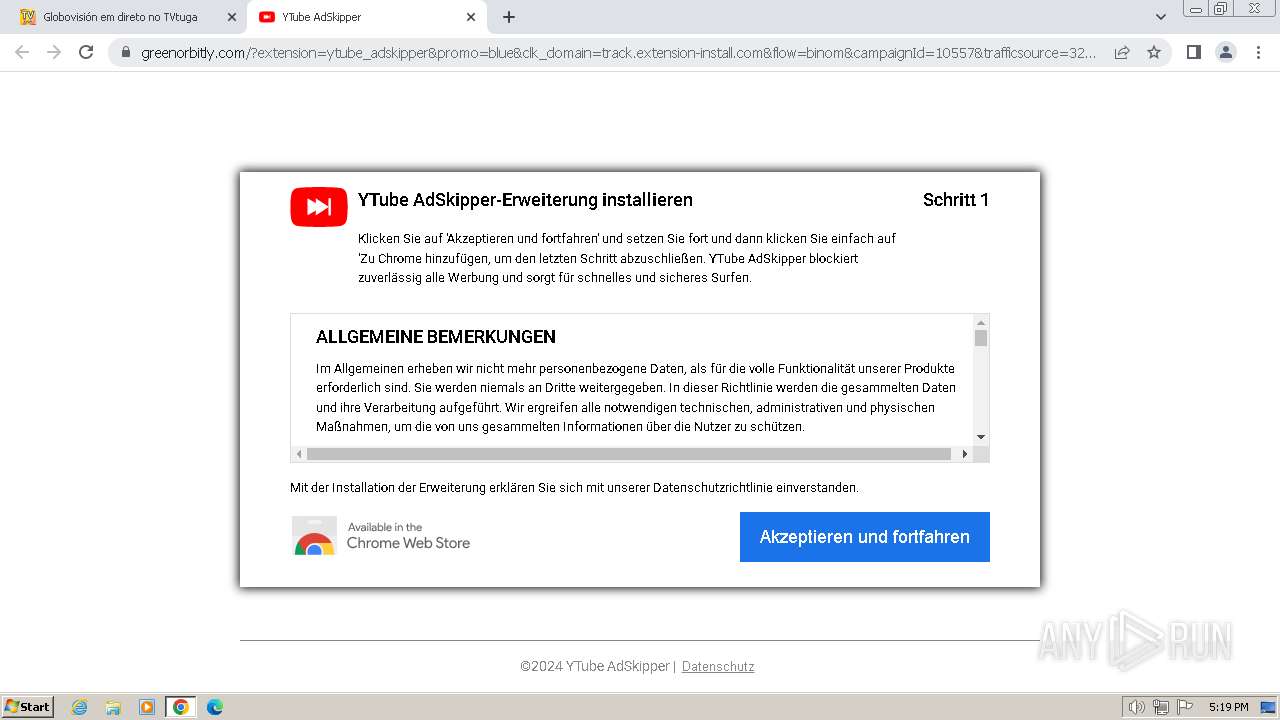
Task: Click the 5:19 PM taskbar clock
Action: (1228, 707)
